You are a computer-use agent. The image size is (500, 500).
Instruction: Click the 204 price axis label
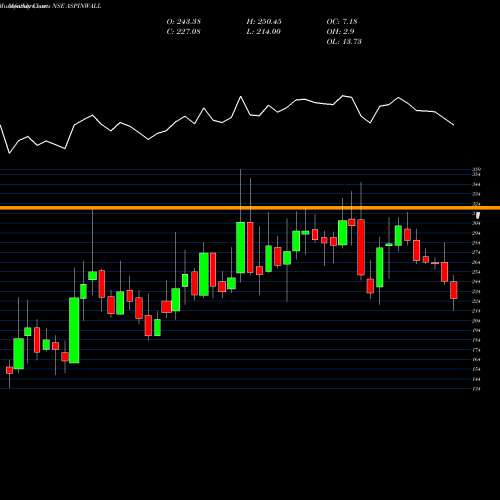coord(476,321)
